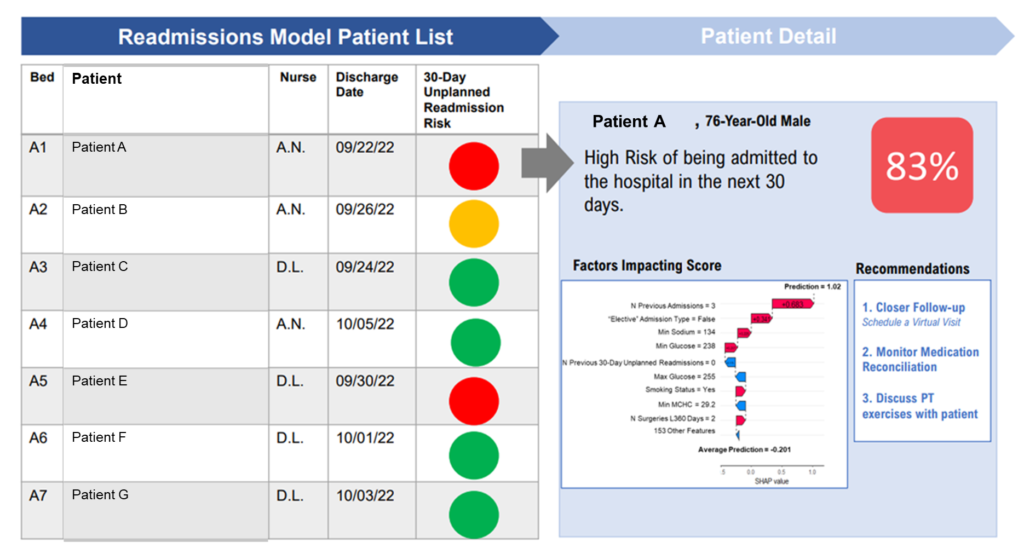
Task: Open the Closer Follow-up recommendation
Action: (913, 308)
